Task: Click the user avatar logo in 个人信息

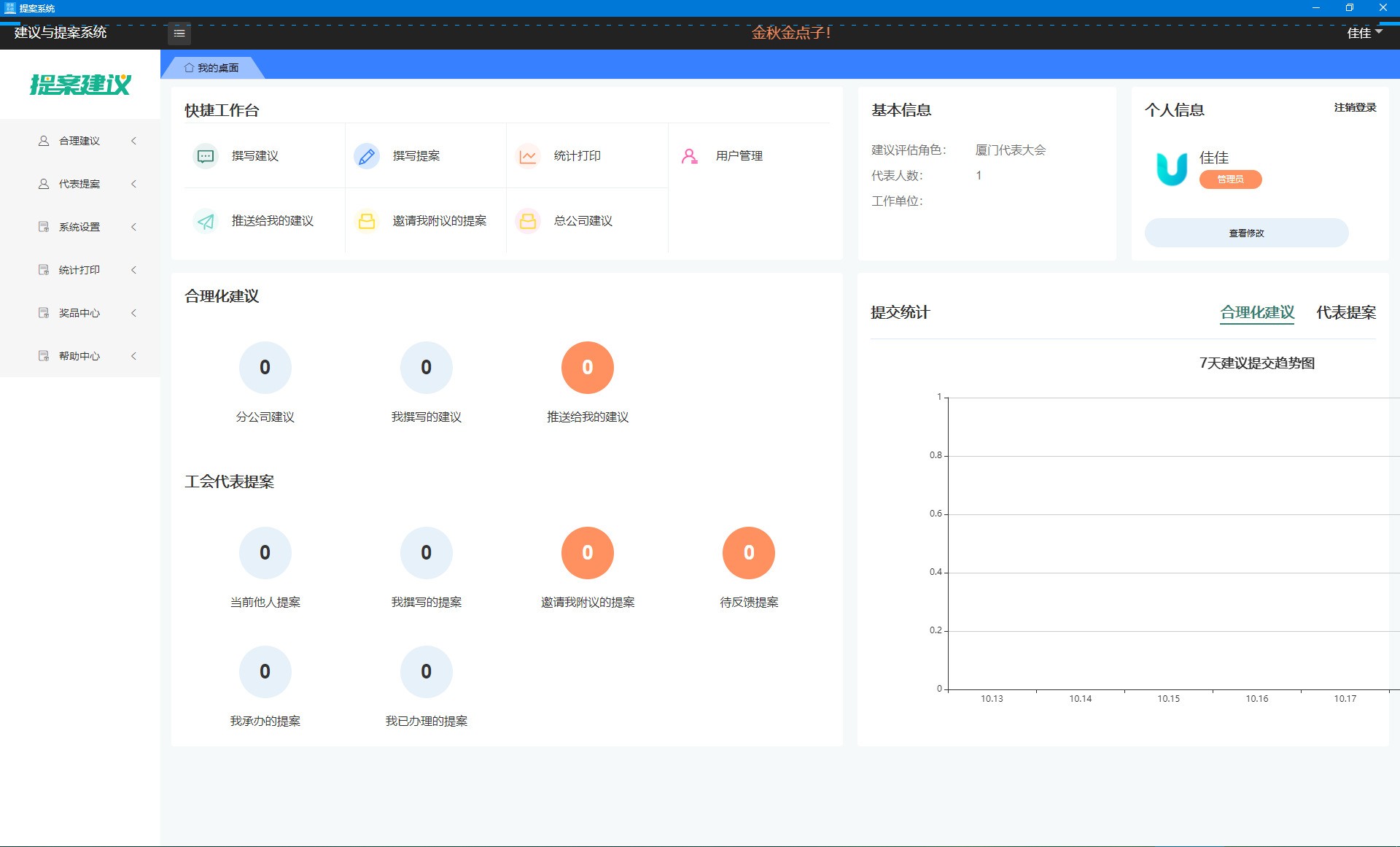Action: coord(1172,169)
